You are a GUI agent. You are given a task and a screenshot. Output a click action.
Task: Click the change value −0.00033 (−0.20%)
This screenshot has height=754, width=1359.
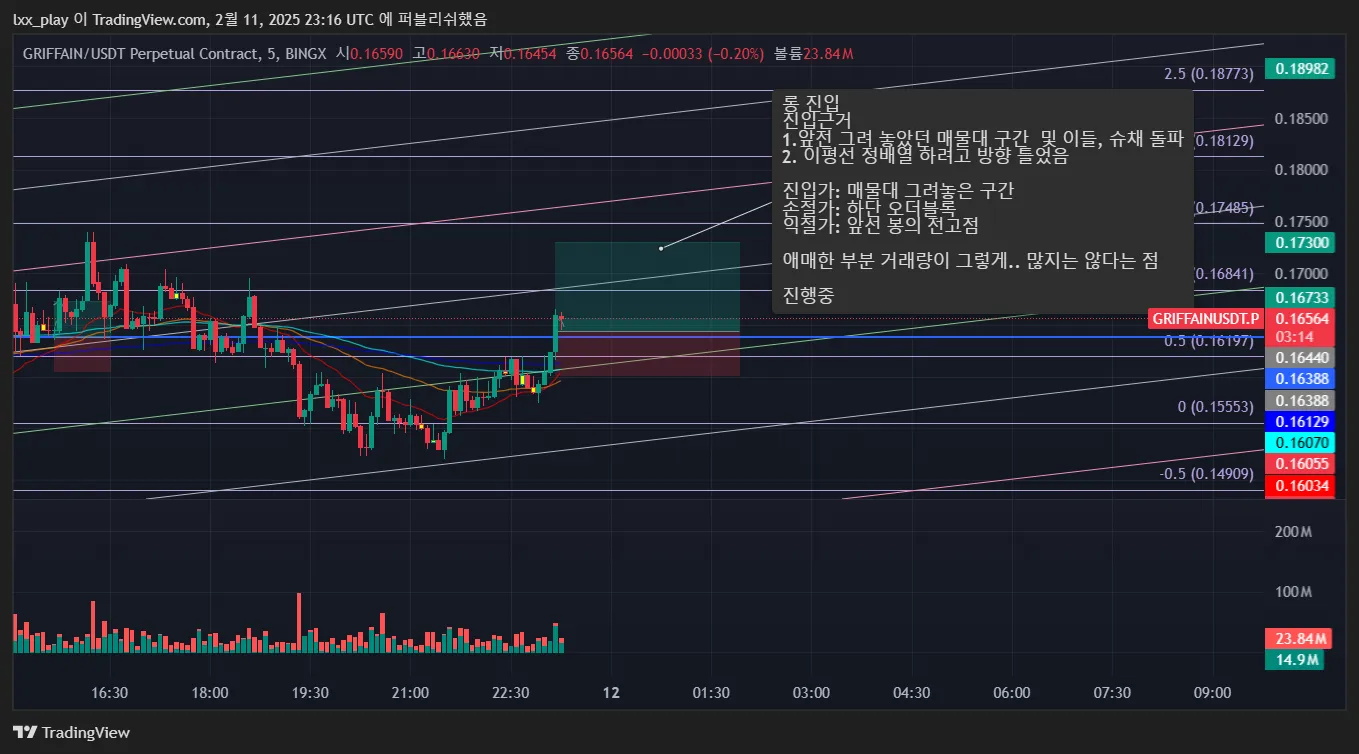click(703, 53)
